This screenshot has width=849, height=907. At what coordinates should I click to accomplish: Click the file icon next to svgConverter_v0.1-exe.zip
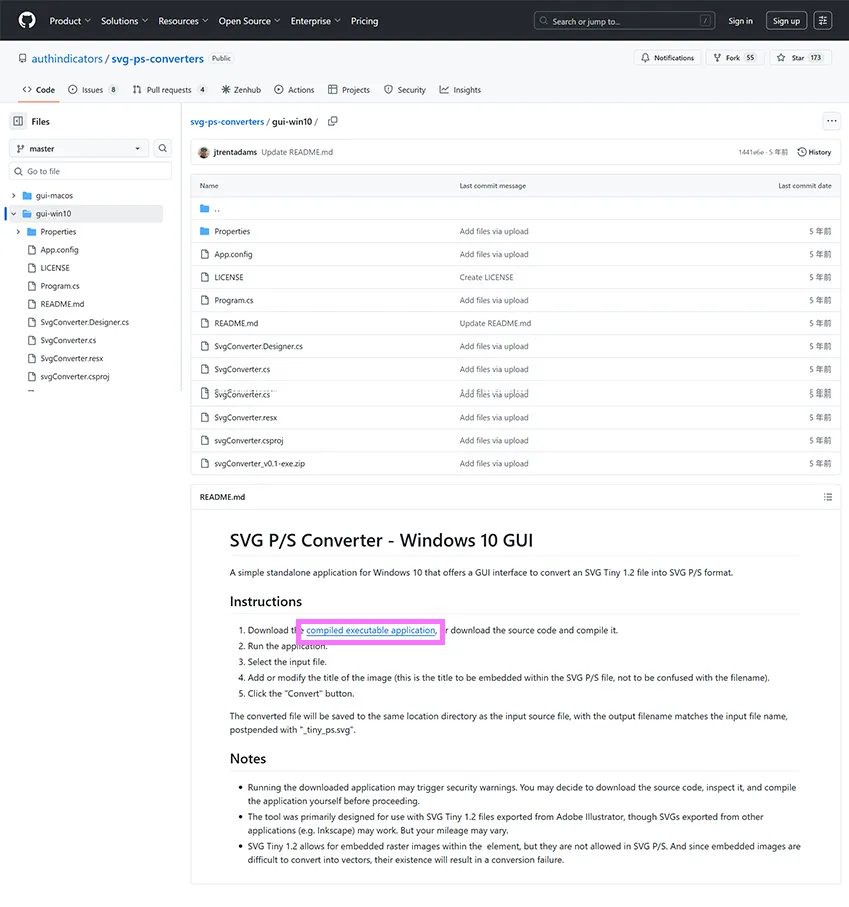click(x=205, y=463)
